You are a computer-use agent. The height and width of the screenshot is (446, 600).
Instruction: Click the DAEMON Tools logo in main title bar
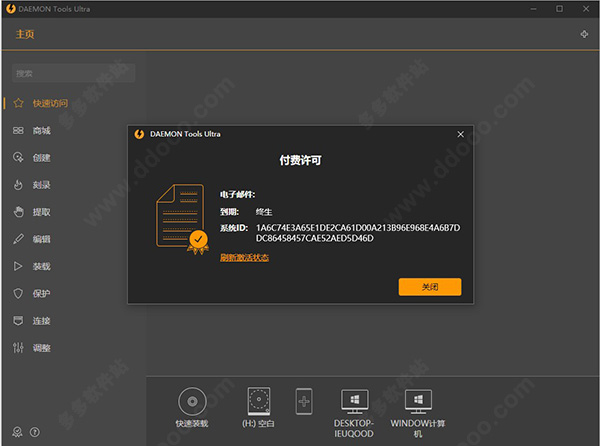[11, 9]
